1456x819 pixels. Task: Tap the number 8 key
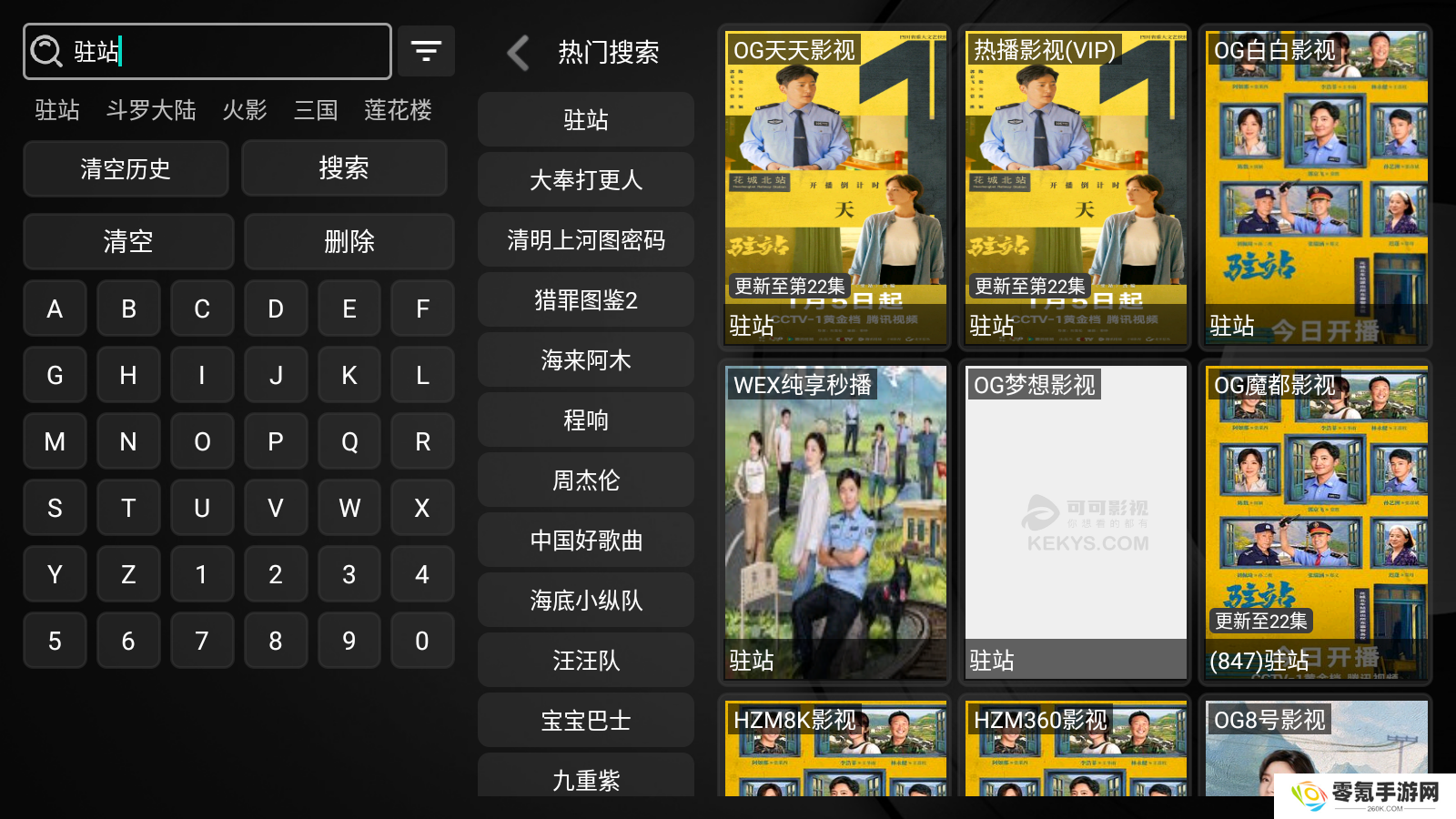tap(276, 641)
